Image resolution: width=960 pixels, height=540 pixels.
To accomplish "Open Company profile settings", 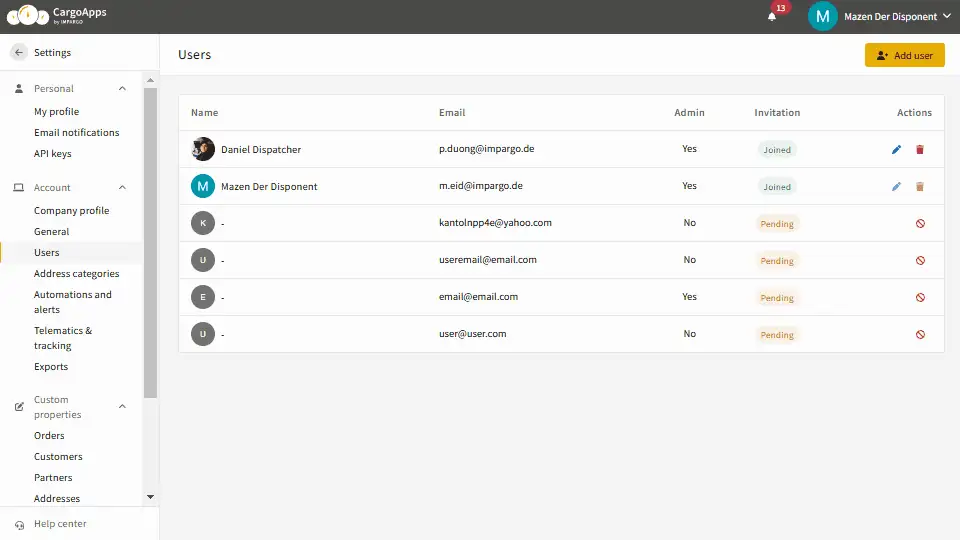I will click(x=72, y=211).
